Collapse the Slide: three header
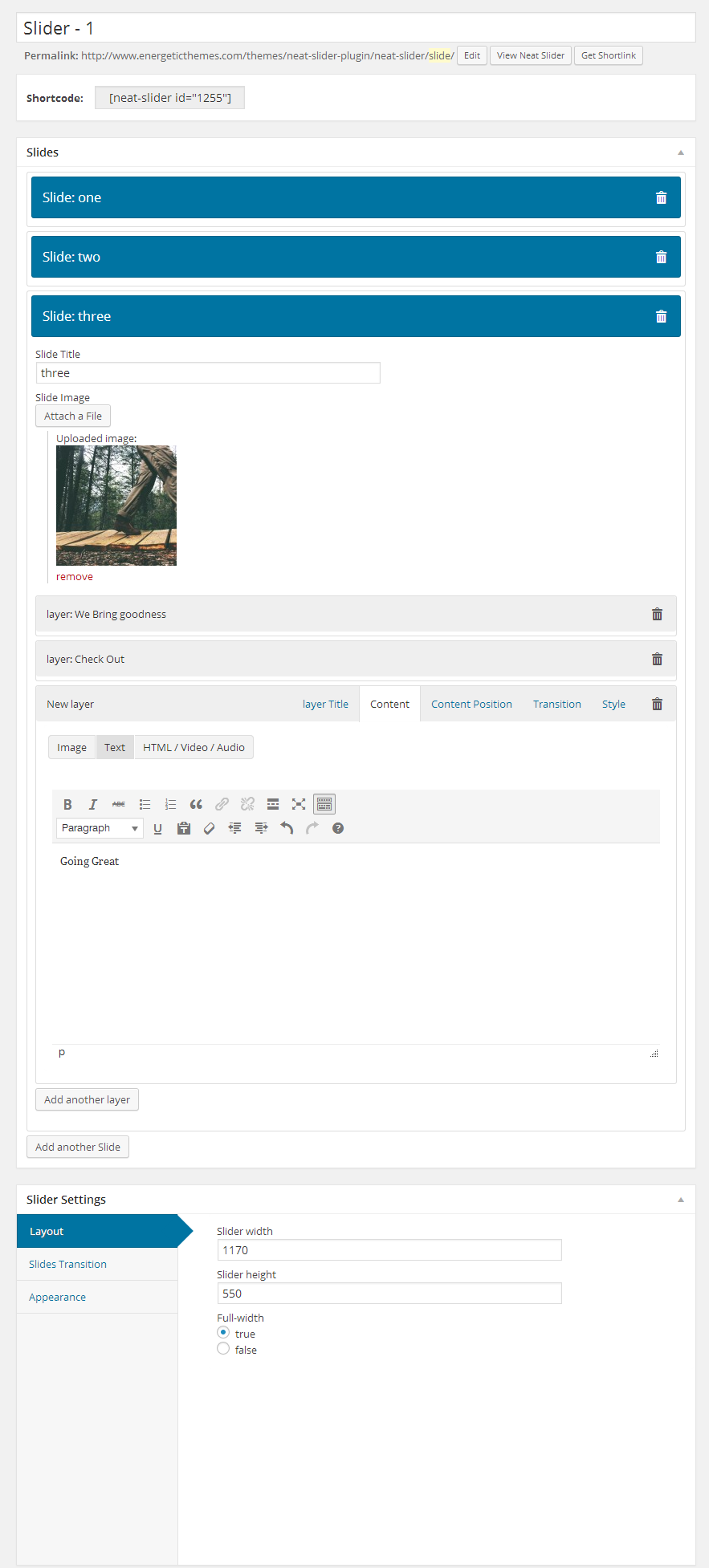The image size is (709, 1568). pos(356,316)
